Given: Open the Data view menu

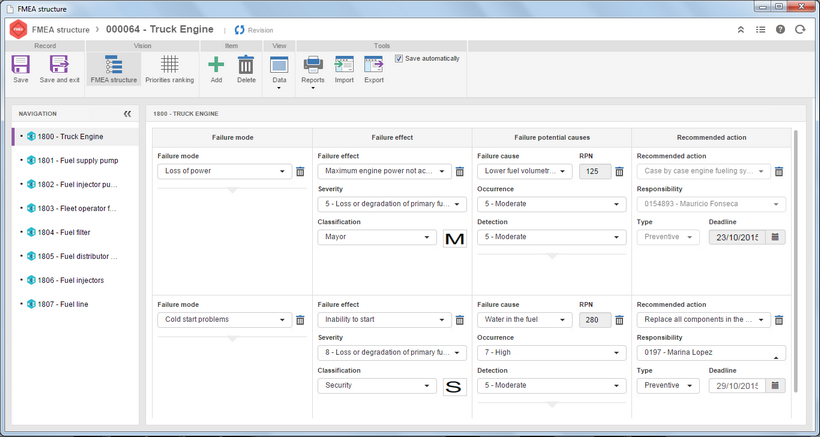Looking at the screenshot, I should [x=279, y=72].
